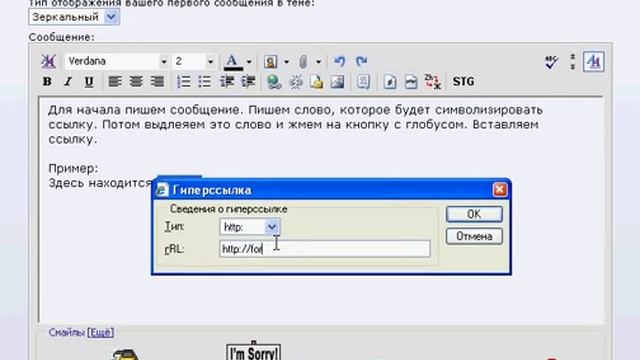Increase the text indent
Image resolution: width=640 pixels, height=360 pixels.
(248, 82)
